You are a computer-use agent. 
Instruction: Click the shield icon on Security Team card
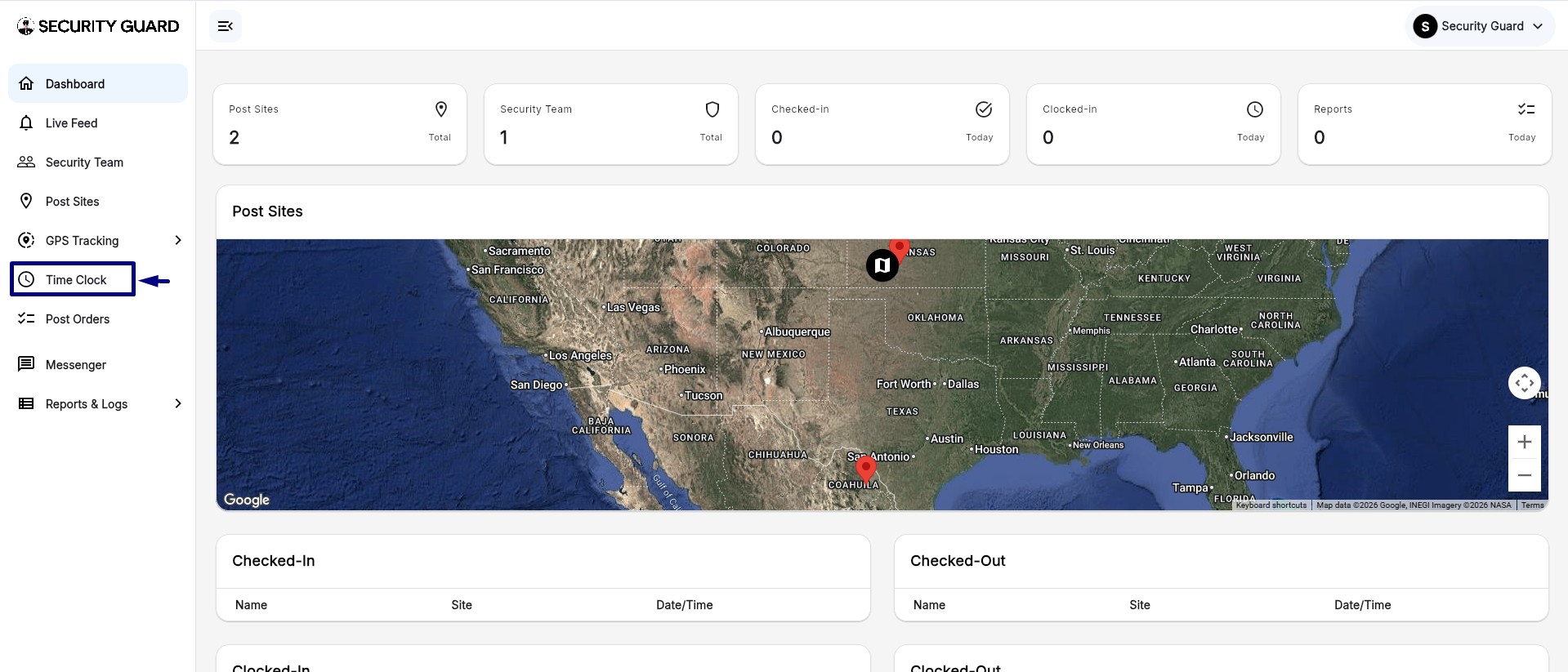click(x=713, y=109)
